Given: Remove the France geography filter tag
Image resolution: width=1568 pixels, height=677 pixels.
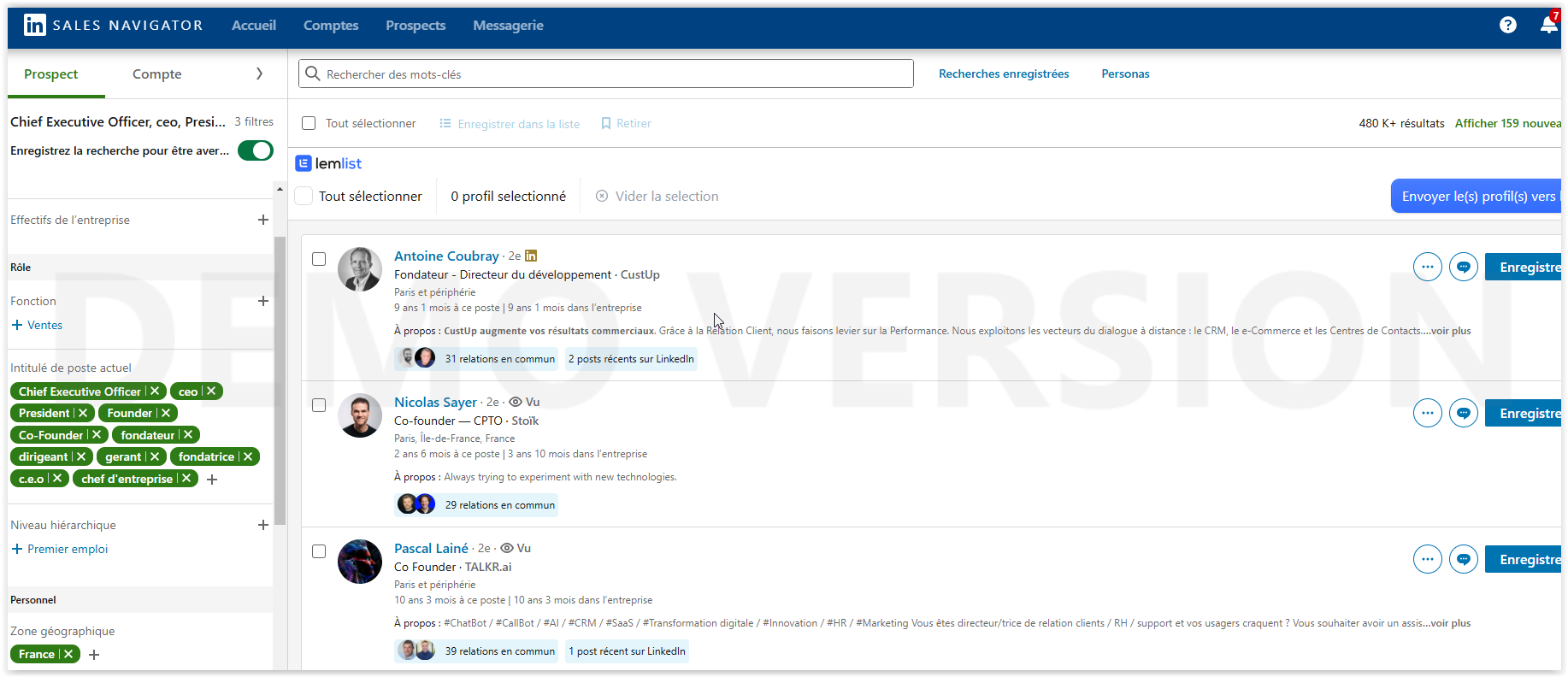Looking at the screenshot, I should tap(68, 654).
